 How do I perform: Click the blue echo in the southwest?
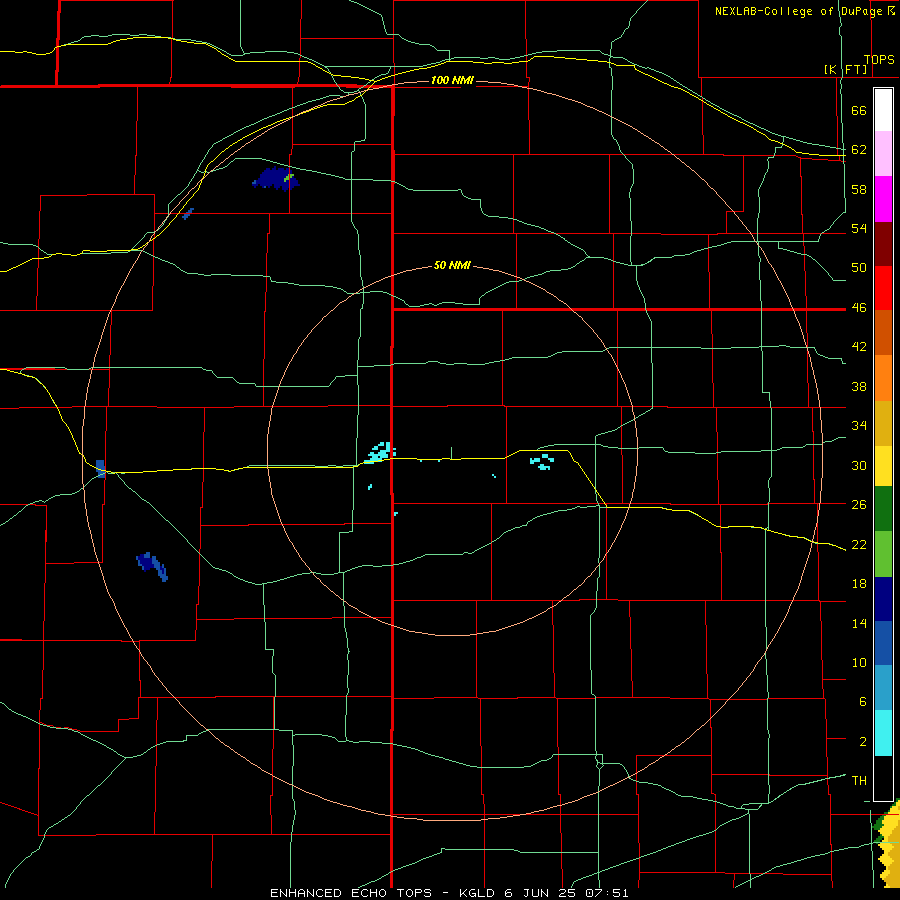(152, 567)
